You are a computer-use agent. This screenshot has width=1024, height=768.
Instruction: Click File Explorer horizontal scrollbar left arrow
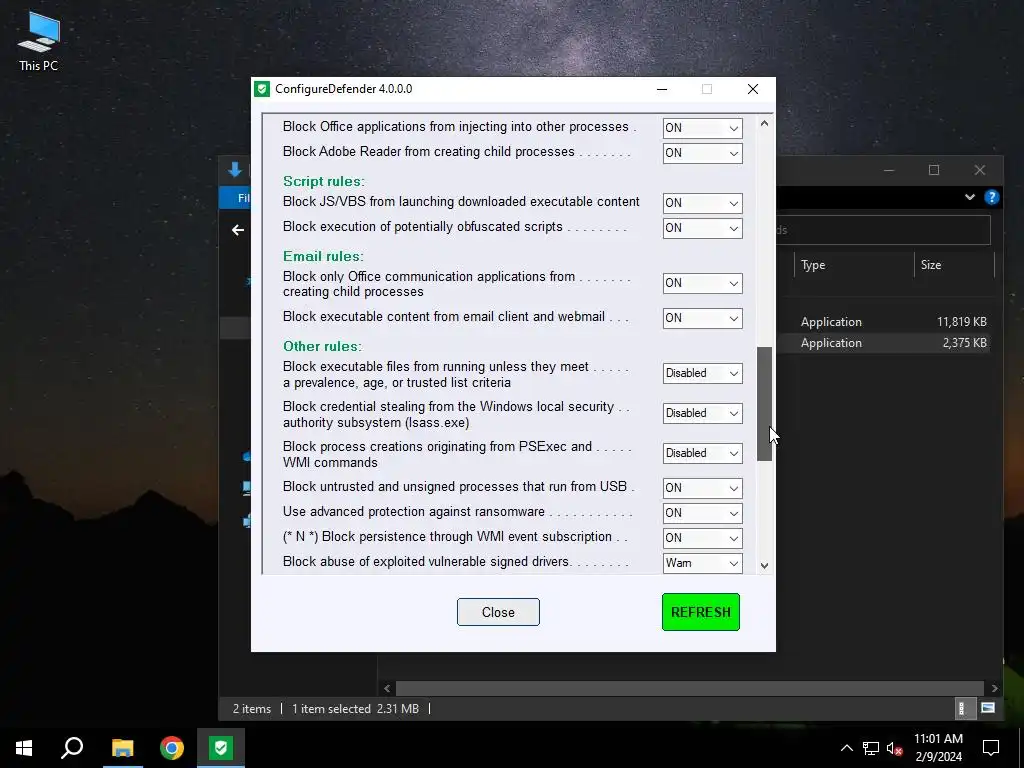click(x=387, y=688)
